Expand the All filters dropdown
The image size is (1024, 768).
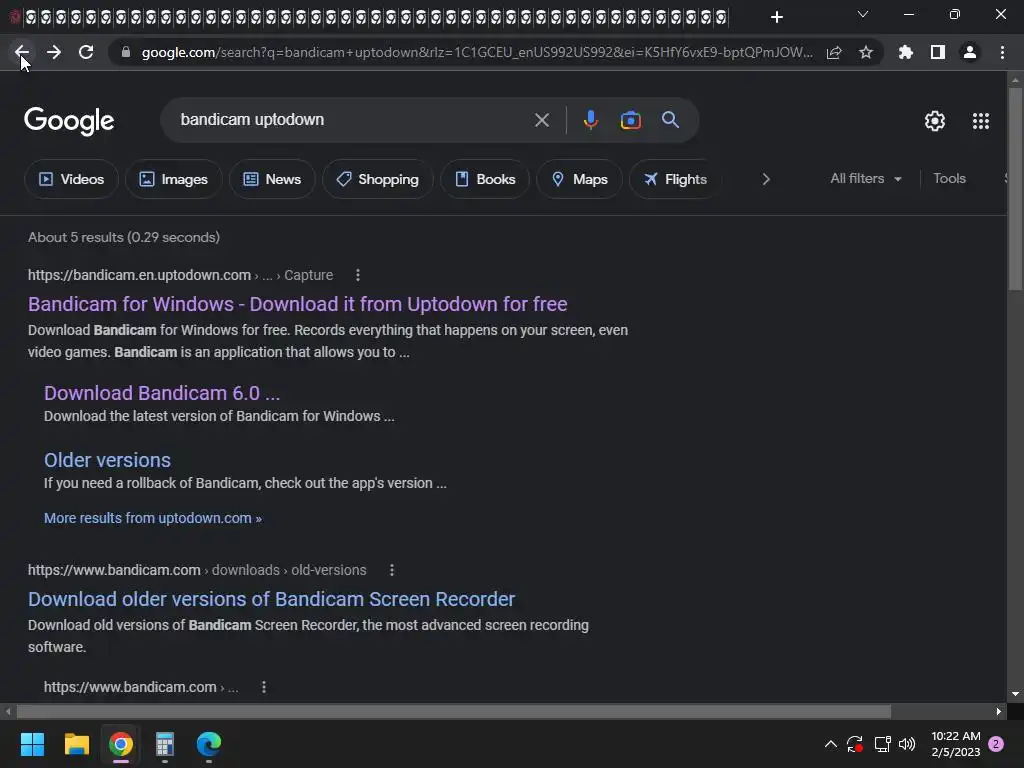[x=866, y=178]
